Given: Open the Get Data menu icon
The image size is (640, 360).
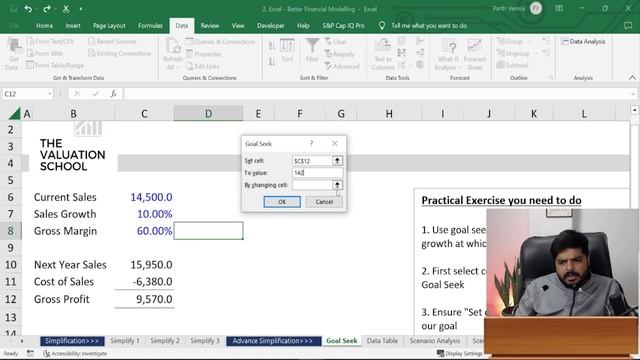Looking at the screenshot, I should pyautogui.click(x=13, y=54).
